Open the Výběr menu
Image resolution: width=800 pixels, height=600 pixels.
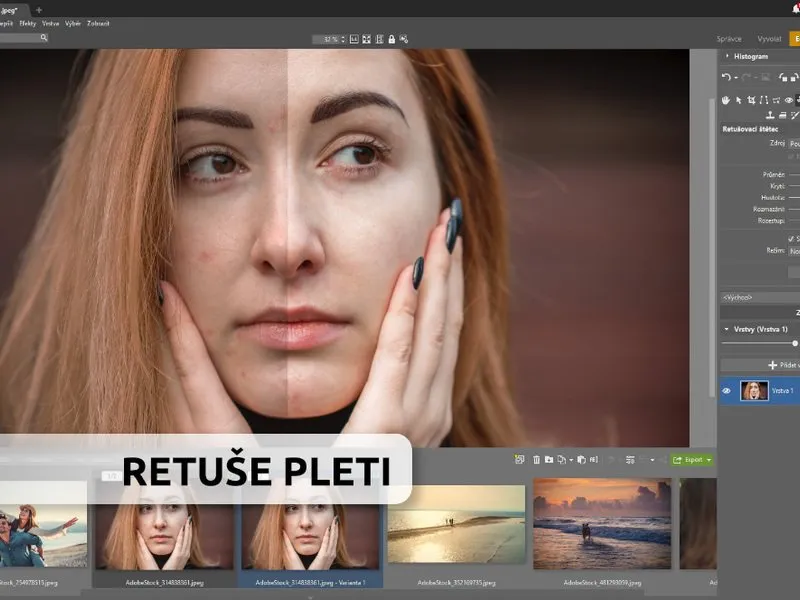coord(73,23)
